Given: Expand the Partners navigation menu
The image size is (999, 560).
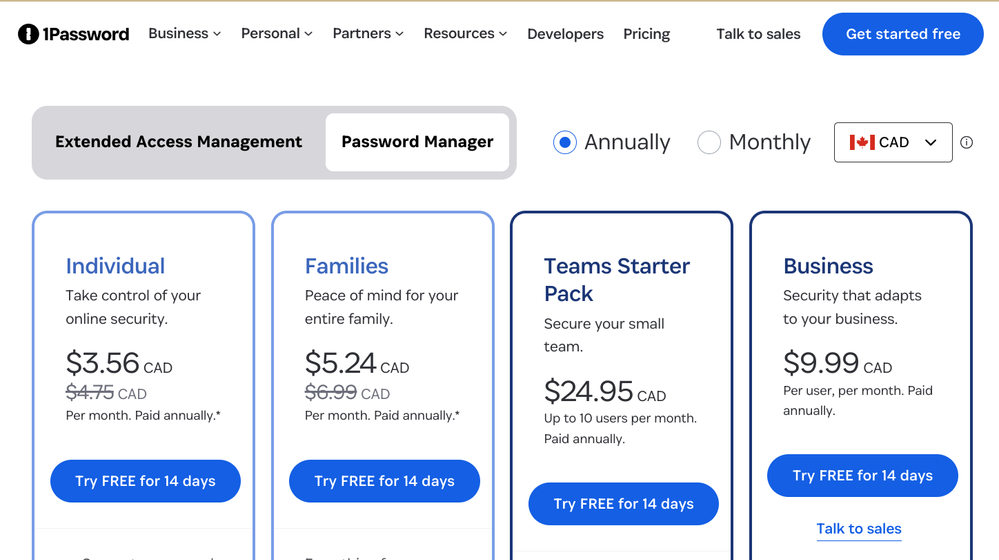Looking at the screenshot, I should click(x=368, y=34).
